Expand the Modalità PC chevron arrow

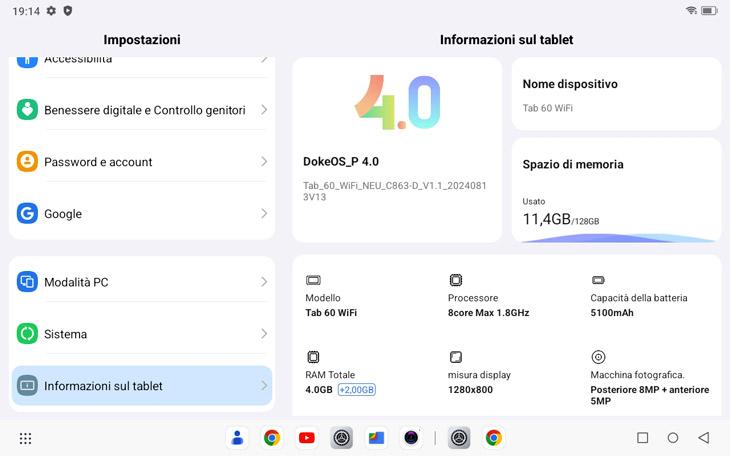pos(264,282)
